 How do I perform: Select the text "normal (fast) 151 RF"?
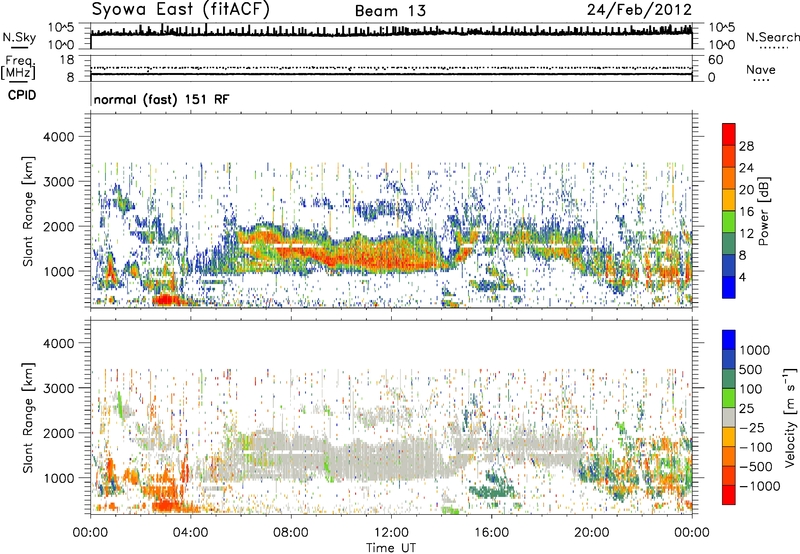161,99
